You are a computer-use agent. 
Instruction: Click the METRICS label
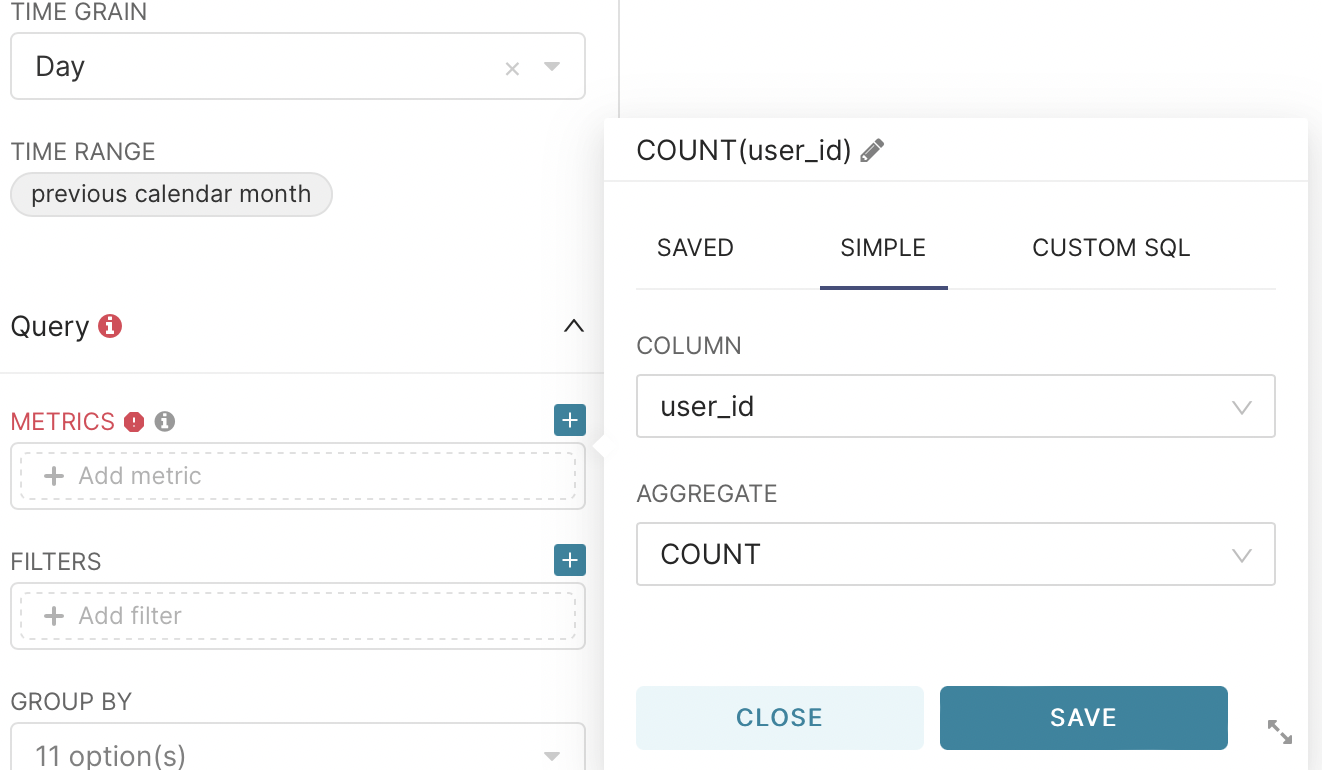point(63,422)
